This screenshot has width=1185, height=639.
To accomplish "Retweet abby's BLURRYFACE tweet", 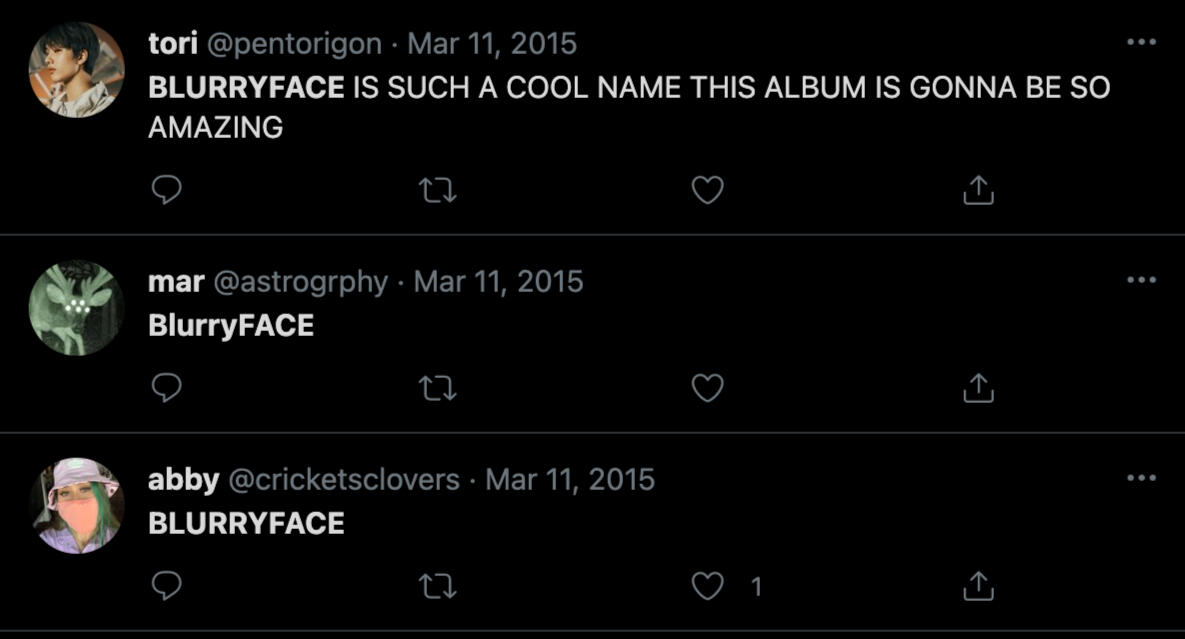I will [x=437, y=586].
